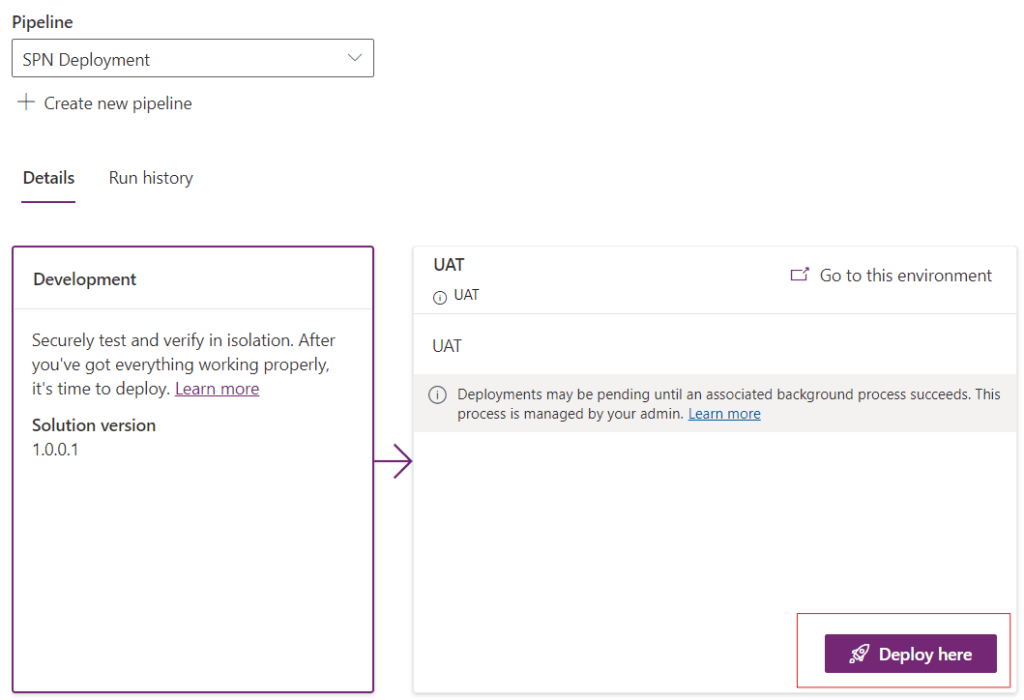The width and height of the screenshot is (1024, 700).
Task: Click the UAT stage title
Action: pyautogui.click(x=449, y=265)
